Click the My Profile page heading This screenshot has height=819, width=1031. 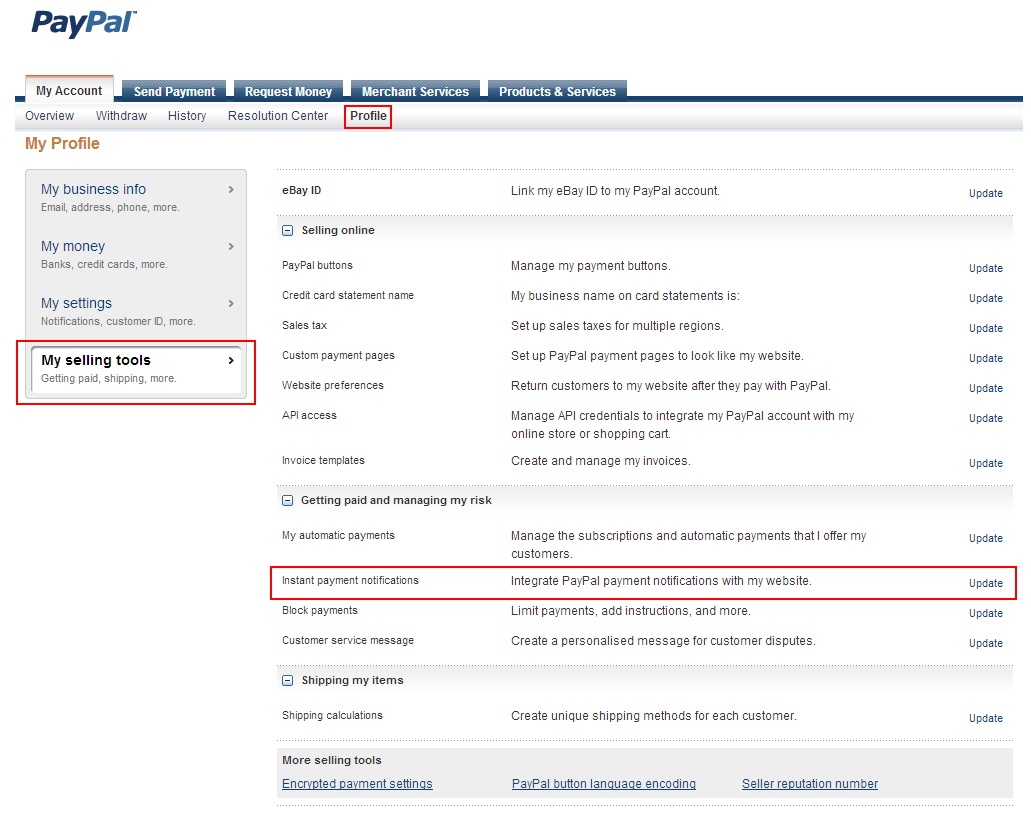tap(62, 143)
